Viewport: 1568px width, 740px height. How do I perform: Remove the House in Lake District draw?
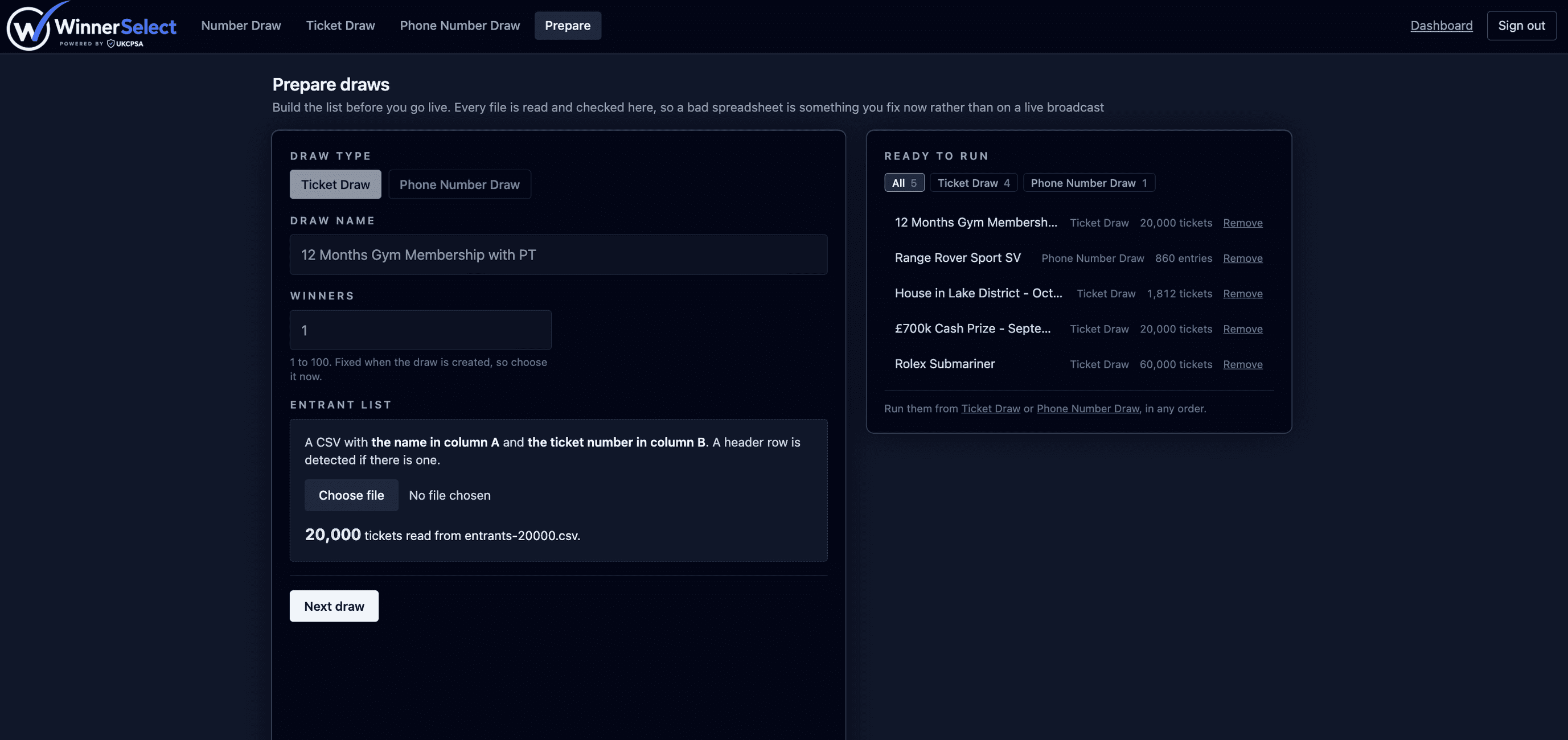click(1242, 293)
